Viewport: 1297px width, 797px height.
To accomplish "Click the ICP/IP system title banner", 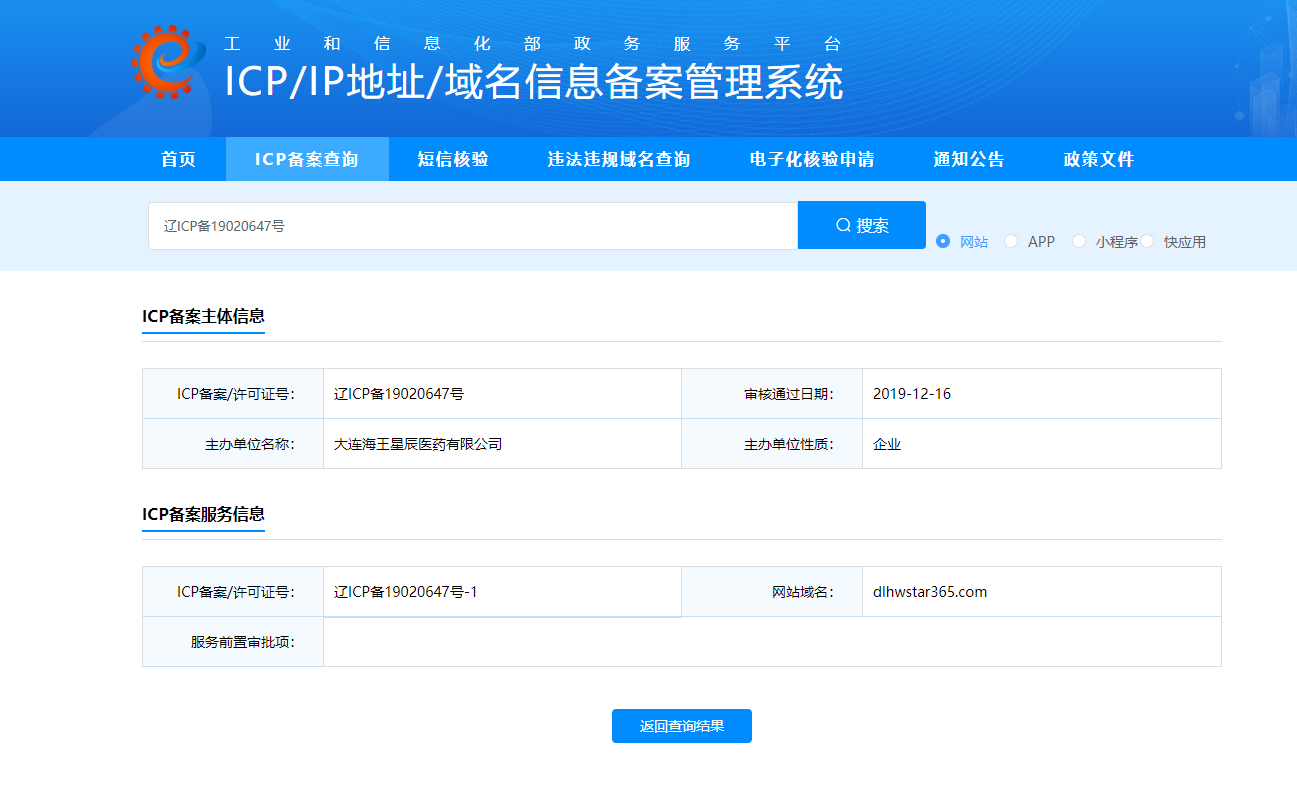I will 533,82.
